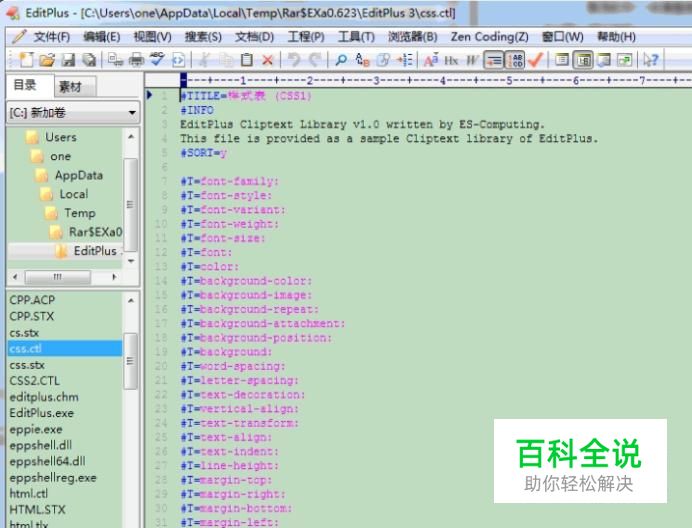
Task: Click the Open file folder icon
Action: (x=46, y=60)
